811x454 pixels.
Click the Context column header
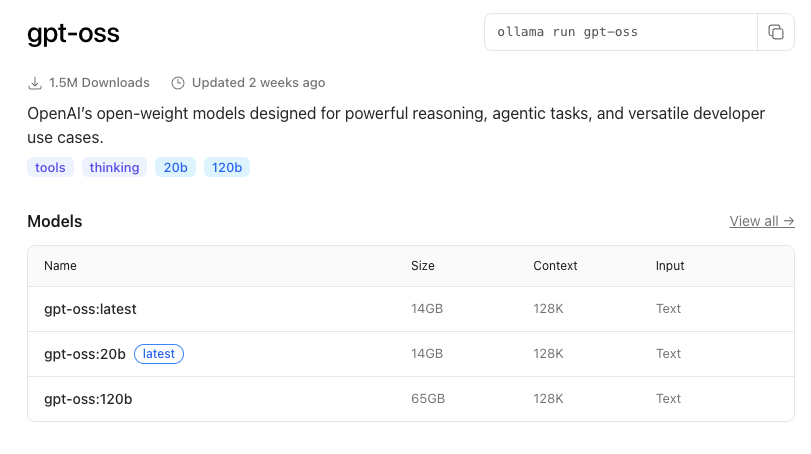coord(555,266)
